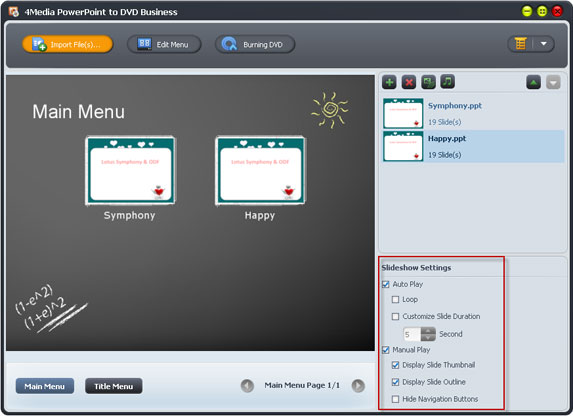
Task: Click the Main Menu title text in the preview
Action: (79, 111)
